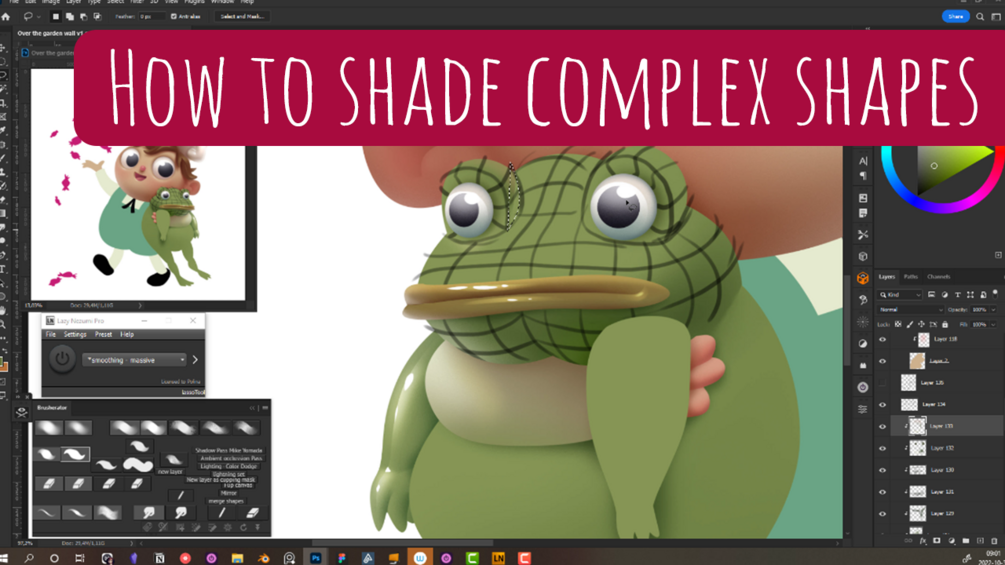The image size is (1005, 565).
Task: Select the wavy brush highlighted in Brusherator
Action: click(x=75, y=454)
